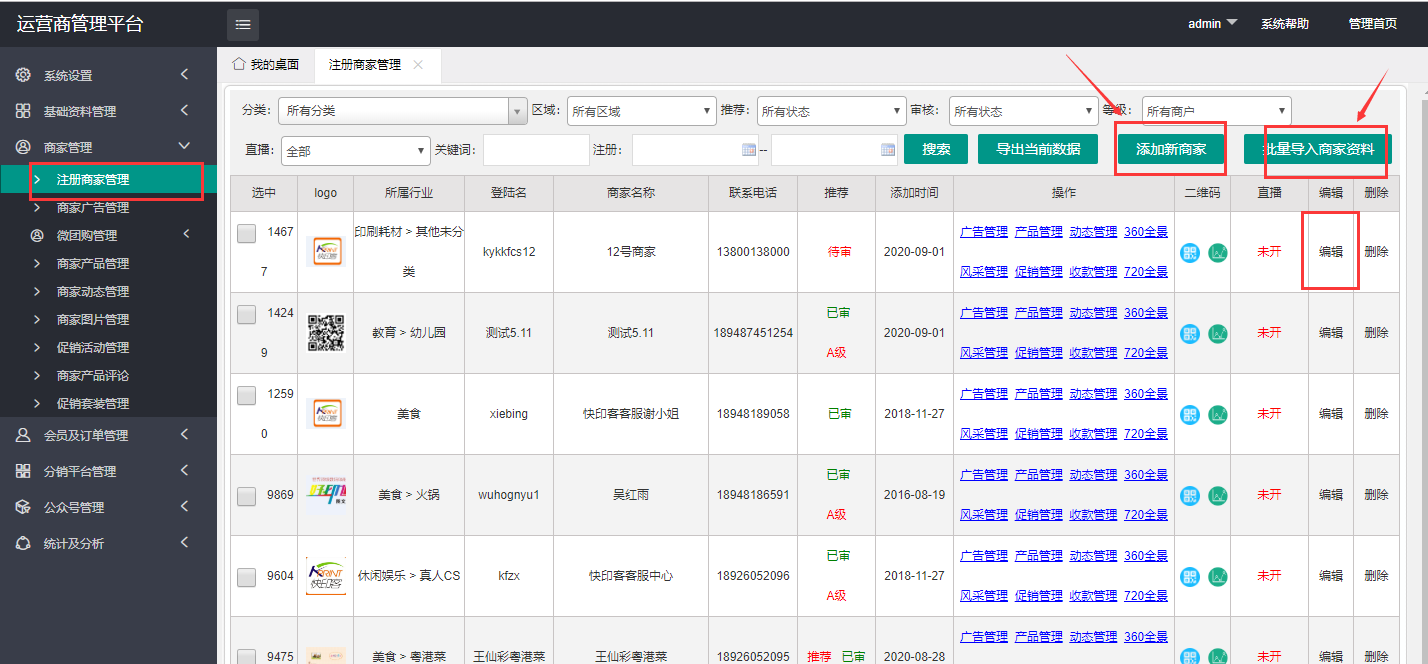Check the selection box for merchant 14677
1428x664 pixels.
tap(246, 234)
